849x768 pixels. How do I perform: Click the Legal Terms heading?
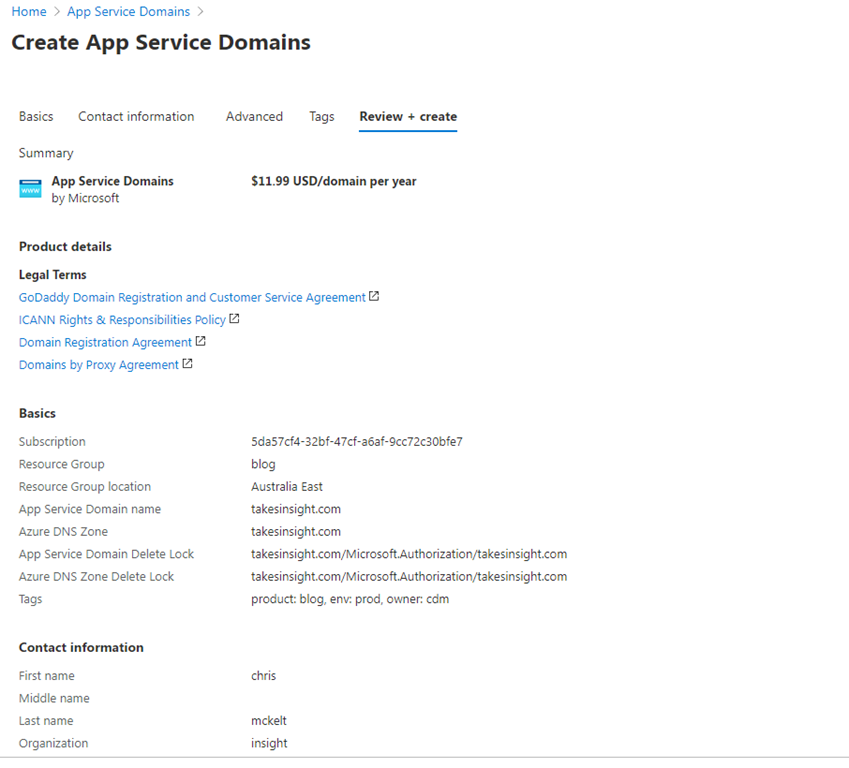point(53,275)
